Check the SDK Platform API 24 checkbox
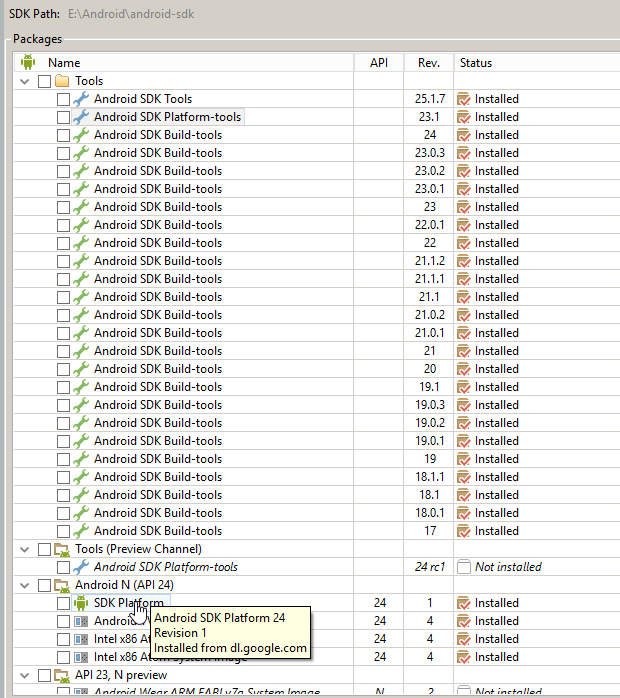Image resolution: width=620 pixels, height=698 pixels. point(63,603)
